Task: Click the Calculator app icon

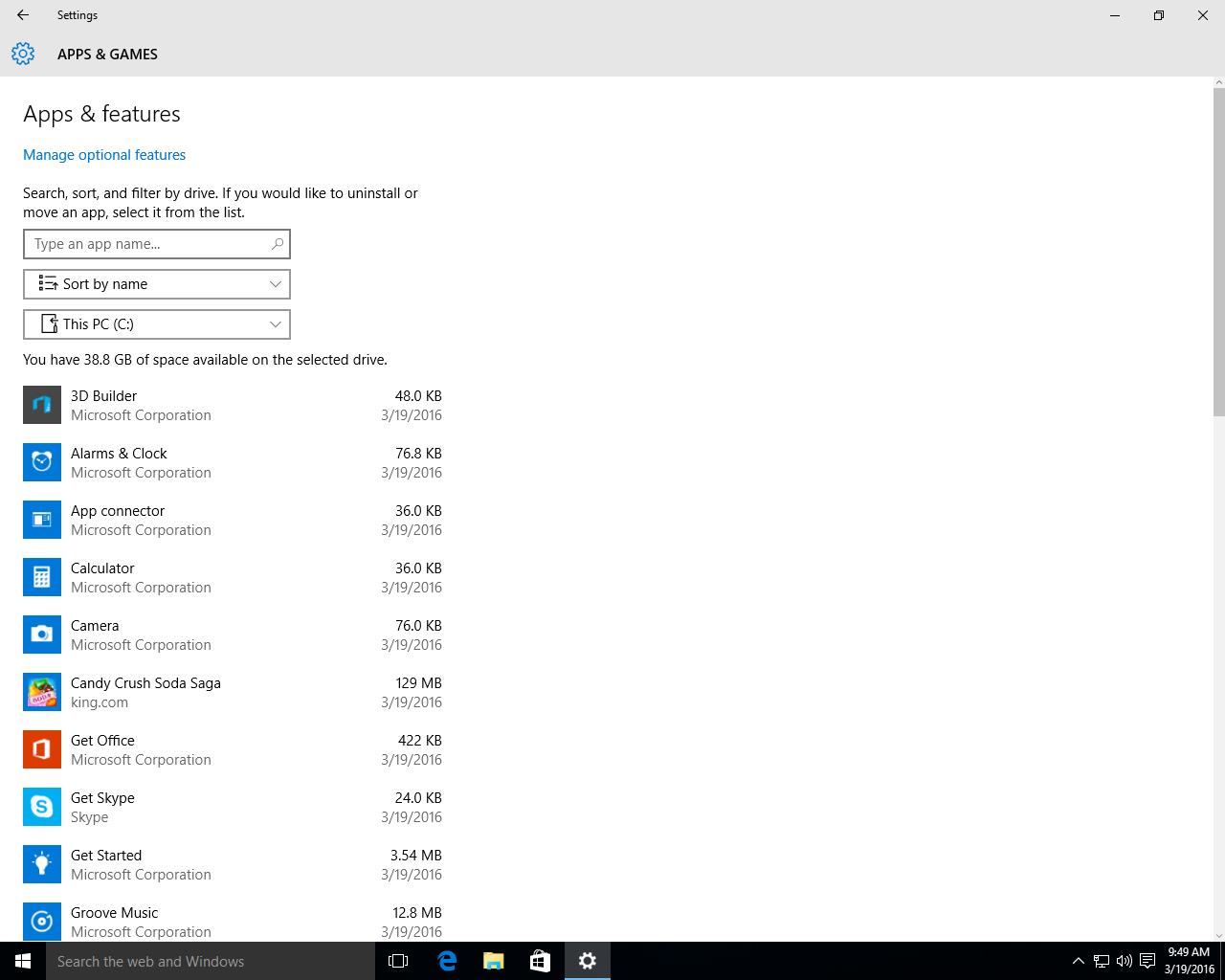Action: click(x=42, y=577)
